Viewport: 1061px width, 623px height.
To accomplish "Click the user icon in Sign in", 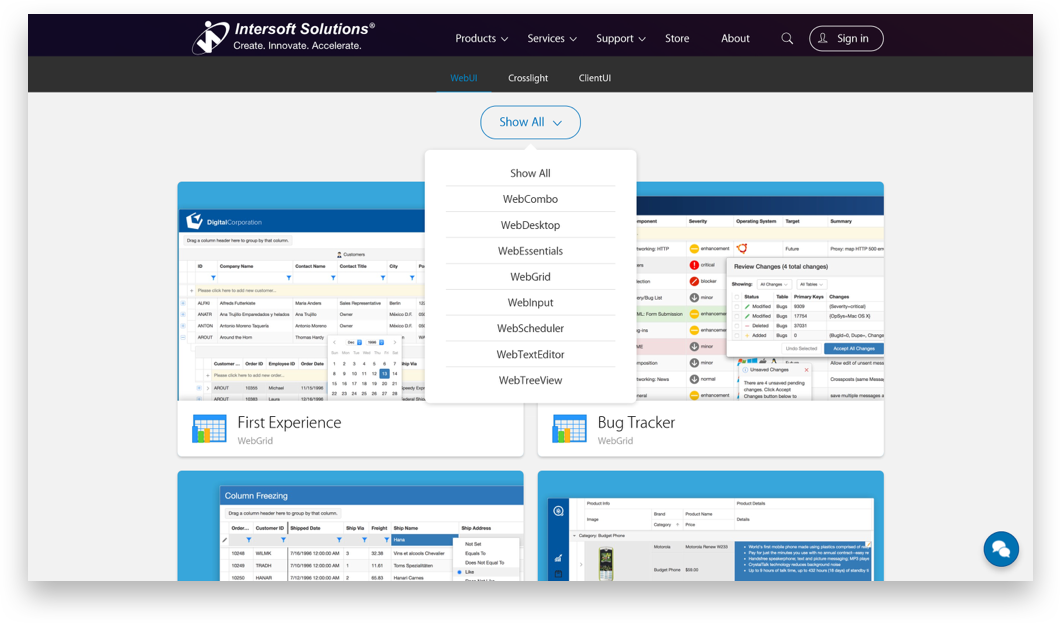I will coord(823,39).
